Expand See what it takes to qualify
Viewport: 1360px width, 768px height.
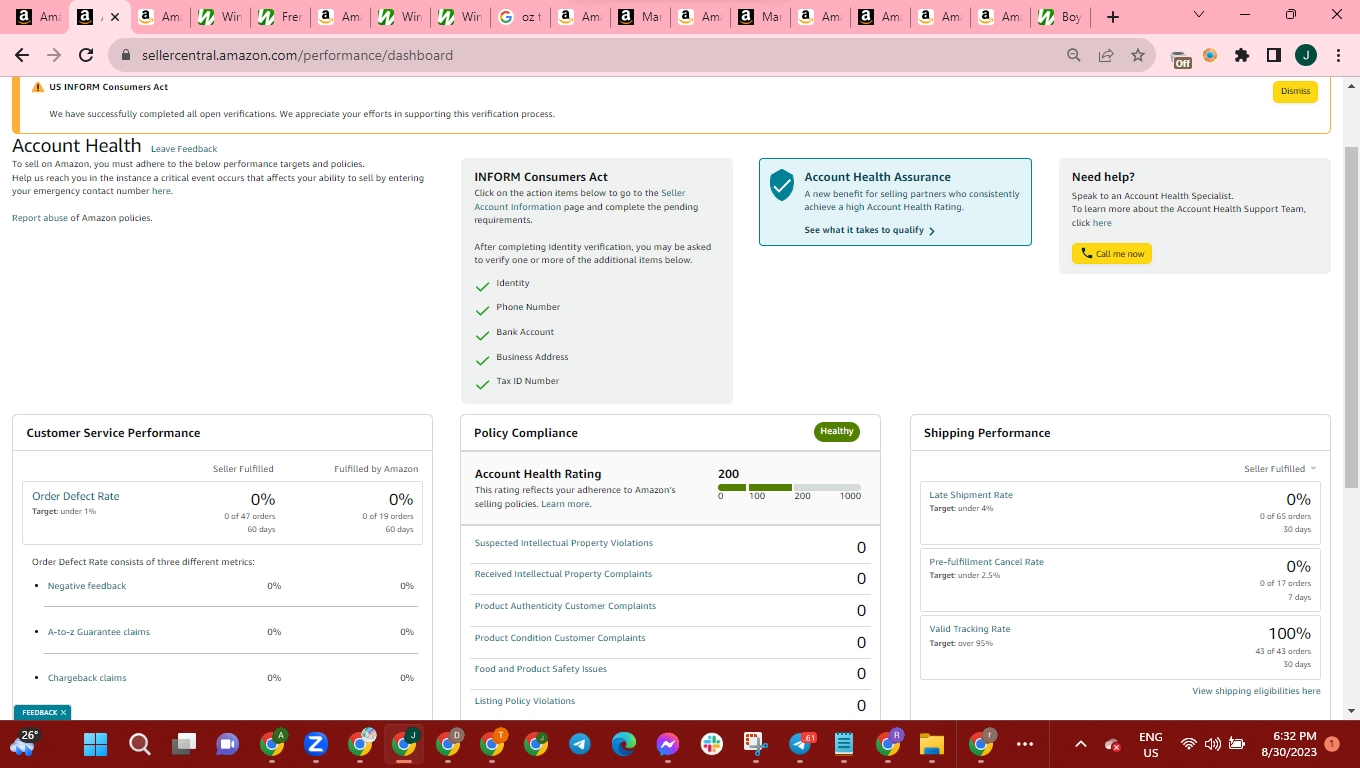(x=869, y=230)
